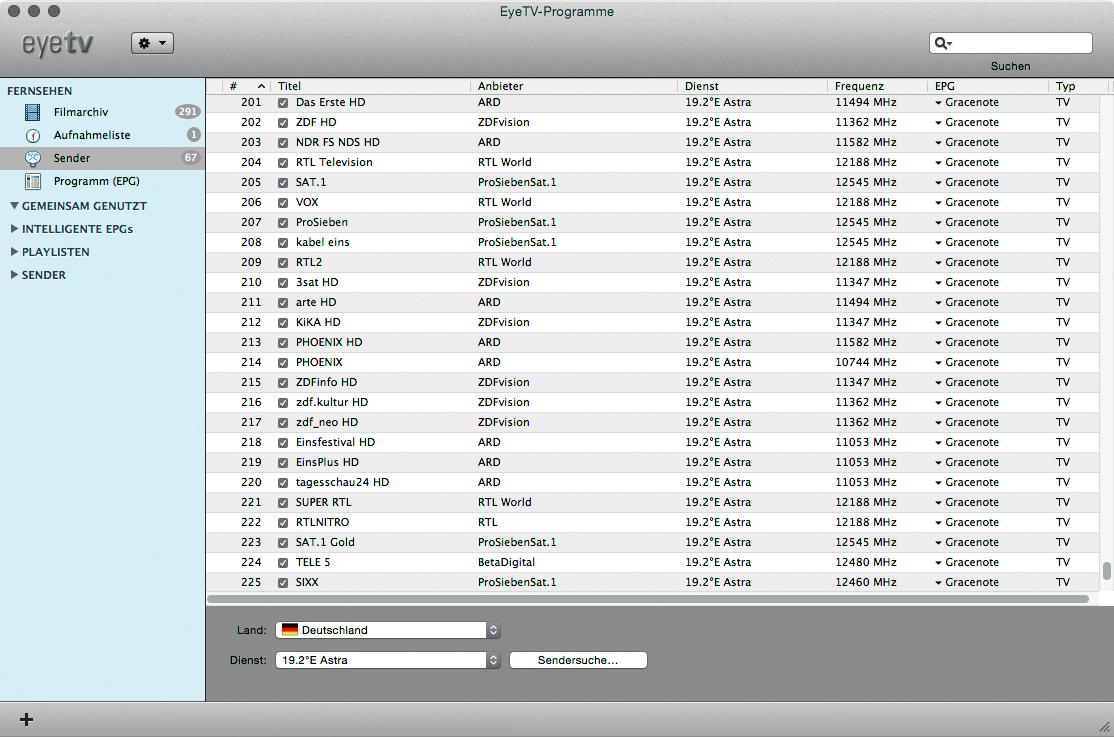
Task: Select the ZDFinfo HD channel title
Action: coord(326,382)
